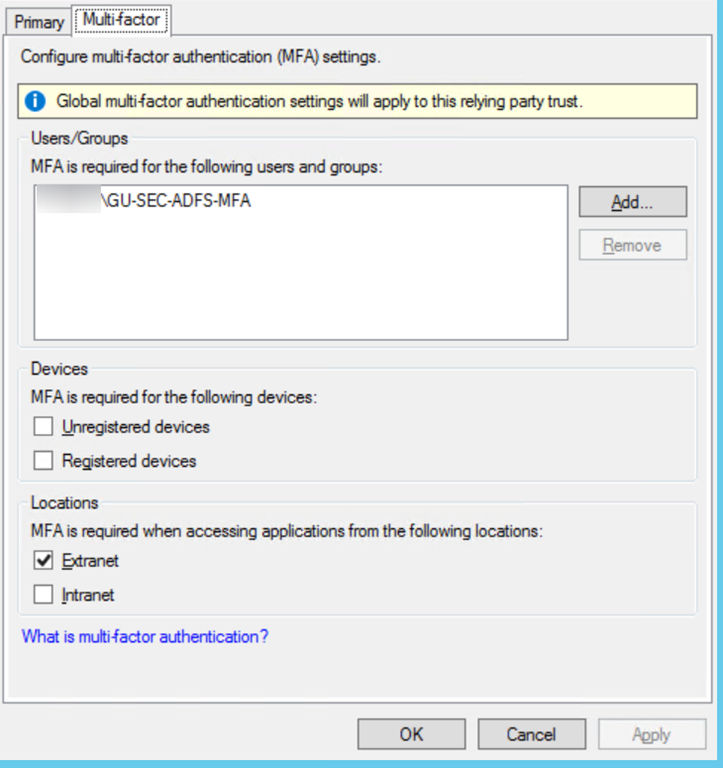
Task: Enable MFA for Unregistered devices
Action: tap(43, 427)
